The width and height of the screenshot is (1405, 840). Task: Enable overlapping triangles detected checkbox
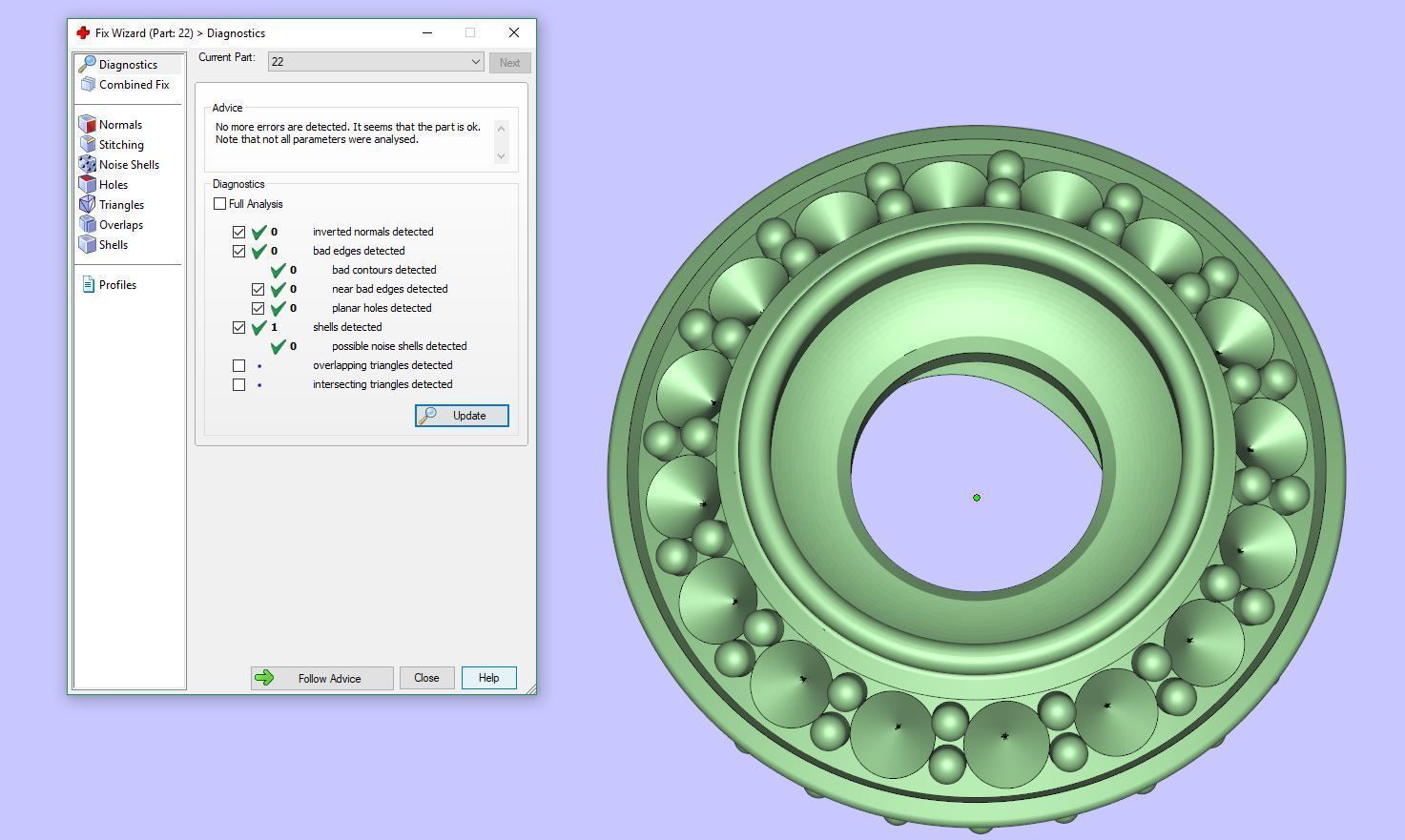(x=239, y=365)
